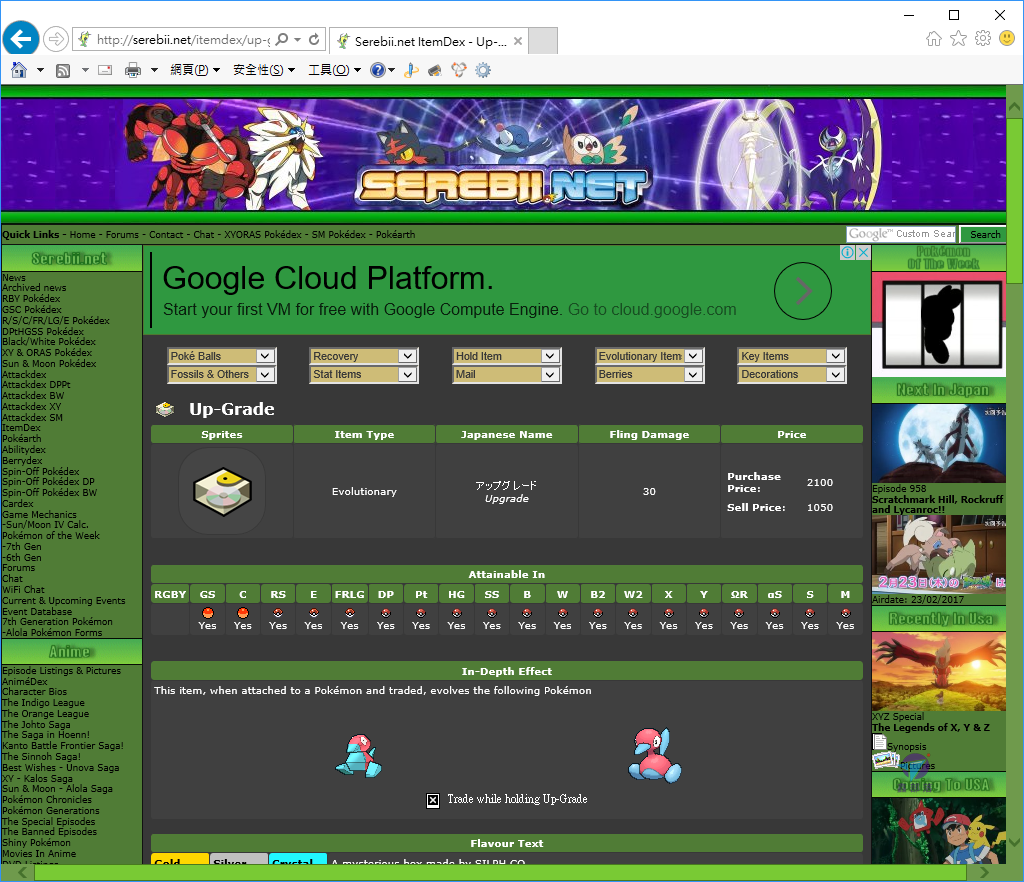This screenshot has width=1024, height=882.
Task: Click the Contact quick link
Action: click(x=166, y=234)
